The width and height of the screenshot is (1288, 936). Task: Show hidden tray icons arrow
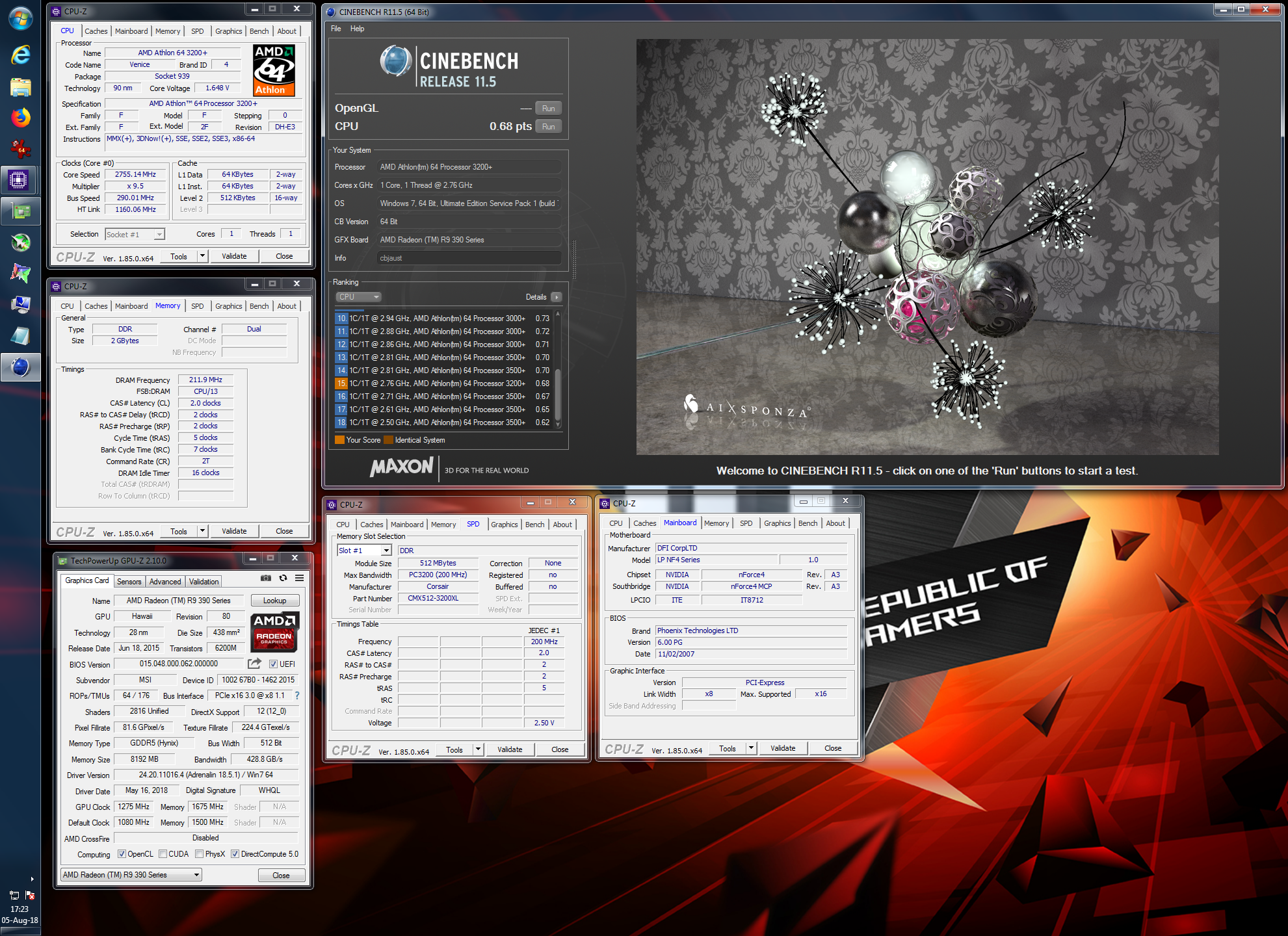(x=32, y=879)
